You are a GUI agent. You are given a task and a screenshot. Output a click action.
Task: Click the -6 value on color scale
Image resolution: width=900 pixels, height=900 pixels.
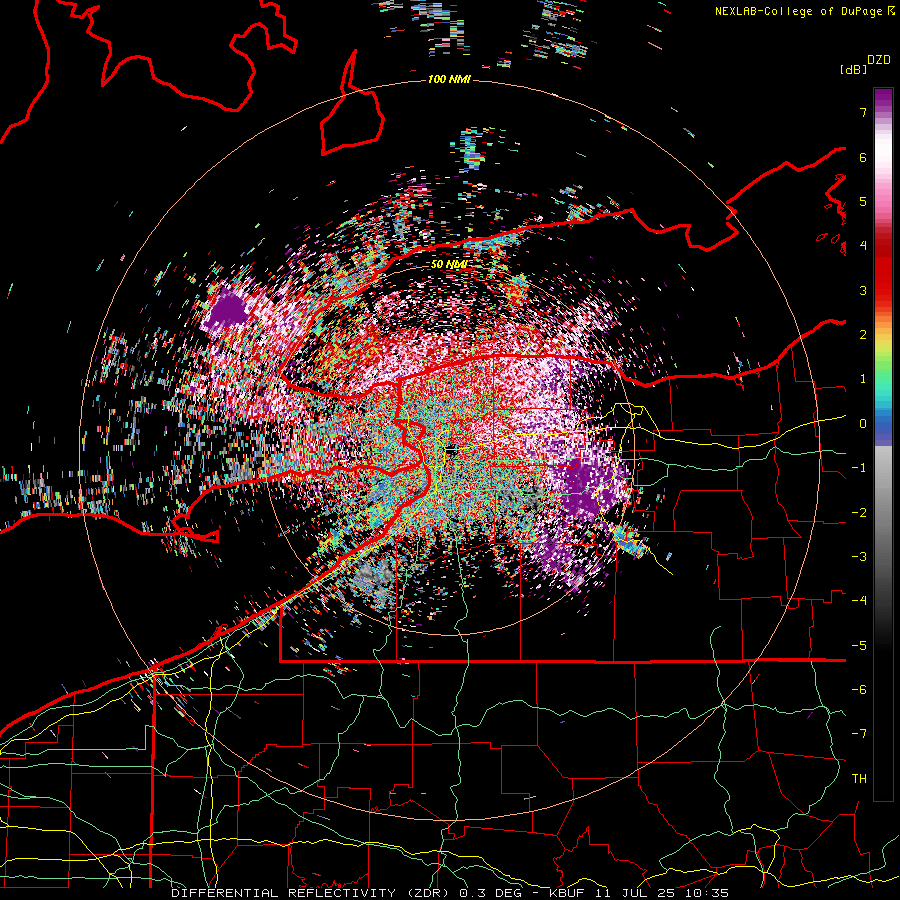859,690
